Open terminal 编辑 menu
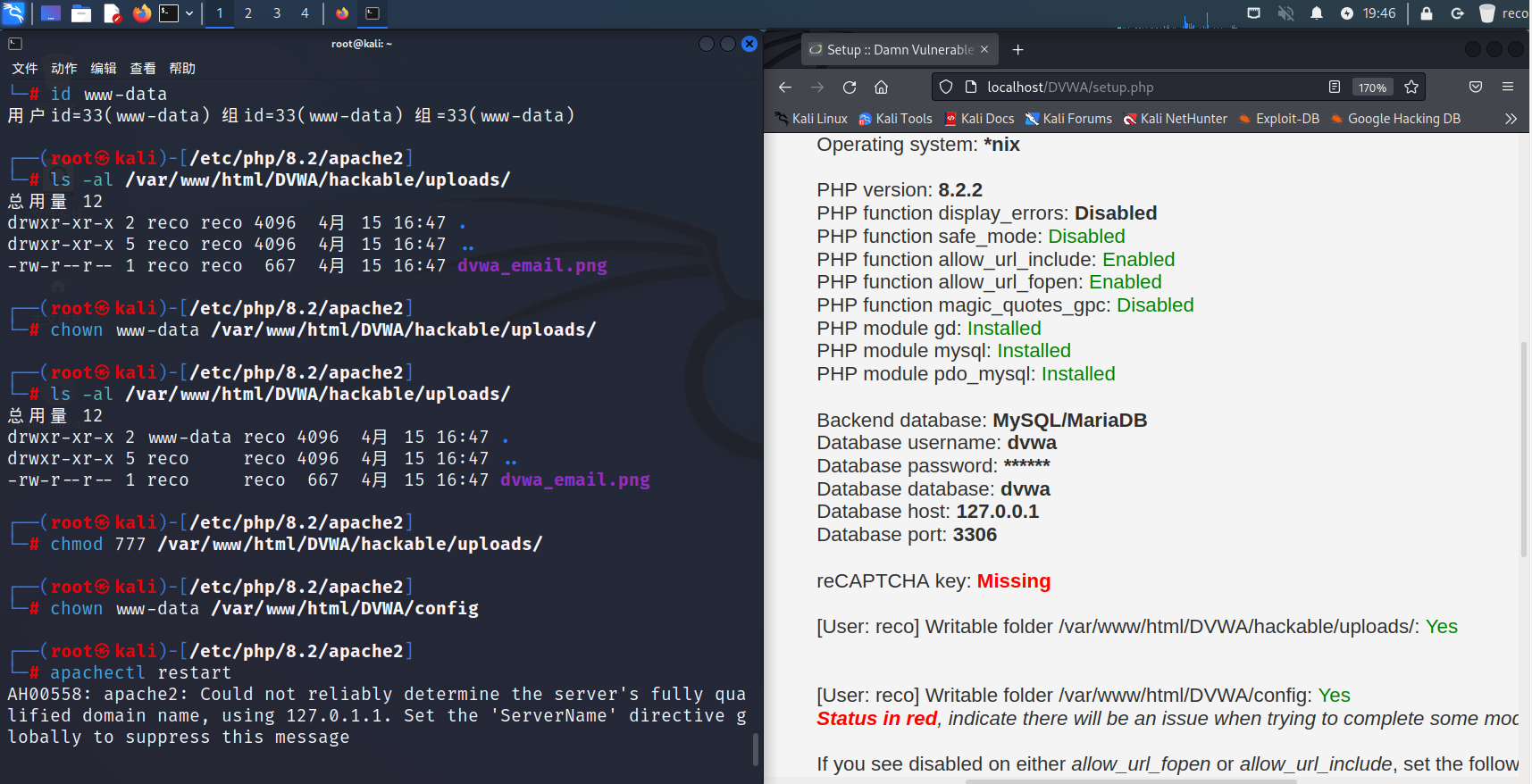1532x784 pixels. pyautogui.click(x=104, y=69)
